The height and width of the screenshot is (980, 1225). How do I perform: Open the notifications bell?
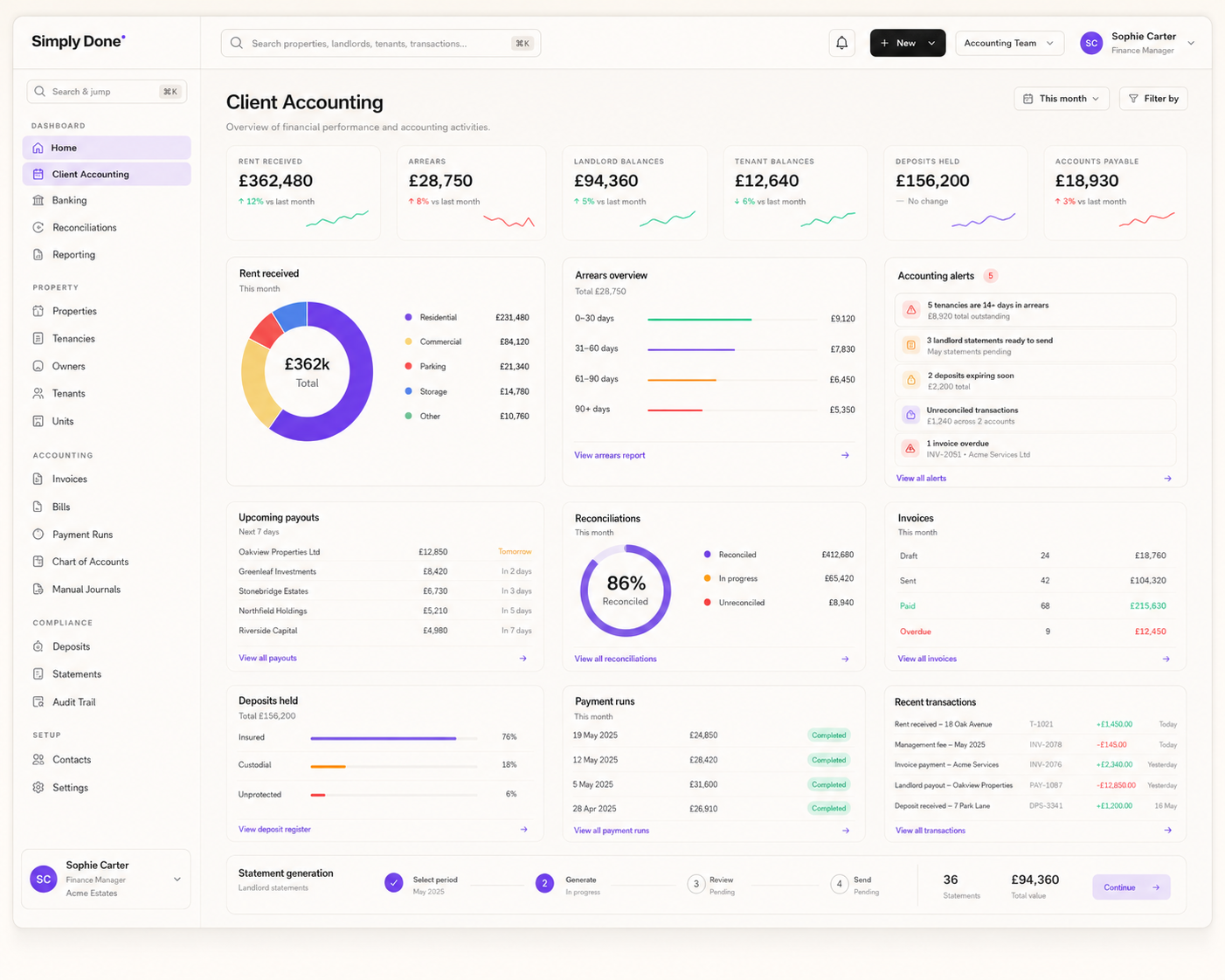841,43
